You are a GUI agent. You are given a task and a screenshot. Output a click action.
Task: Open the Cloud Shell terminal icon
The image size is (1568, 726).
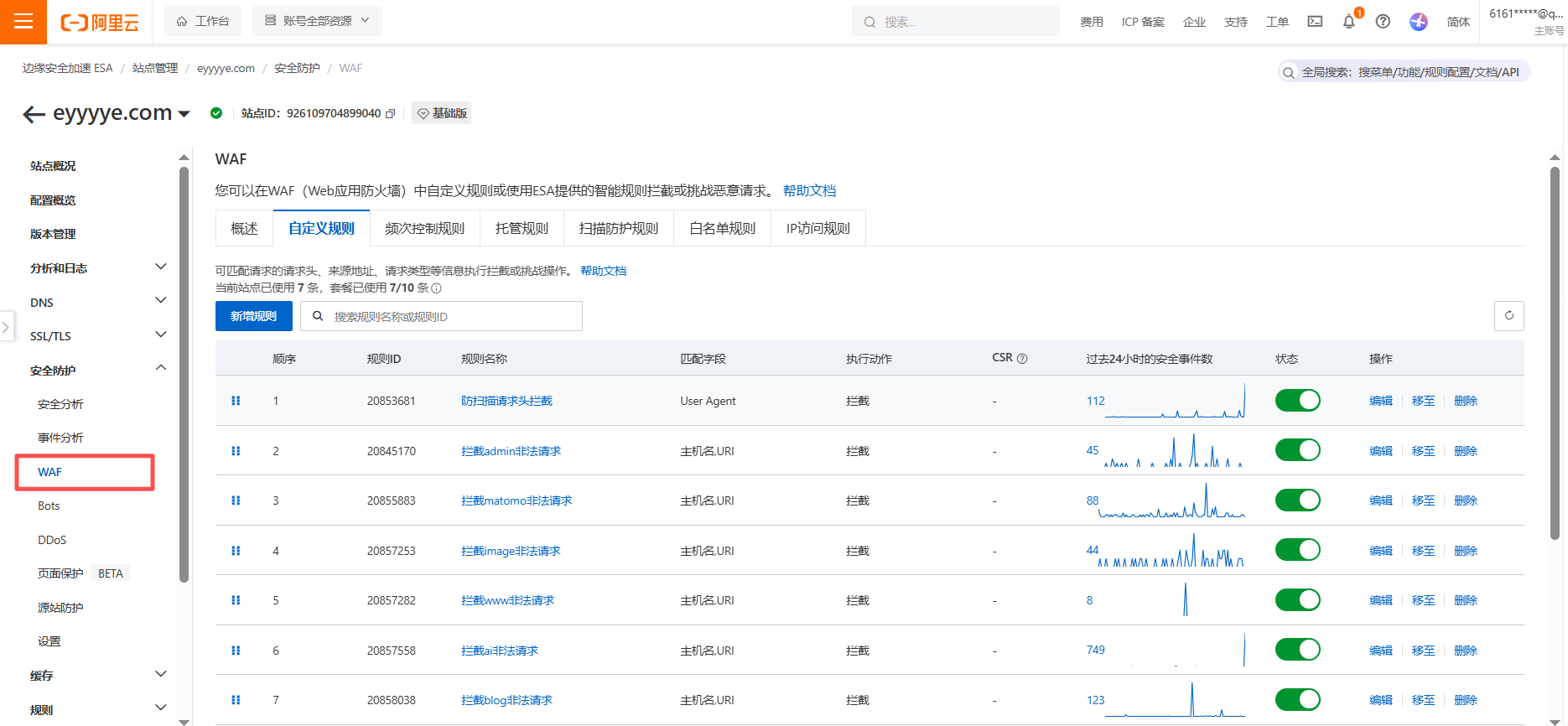click(1315, 22)
